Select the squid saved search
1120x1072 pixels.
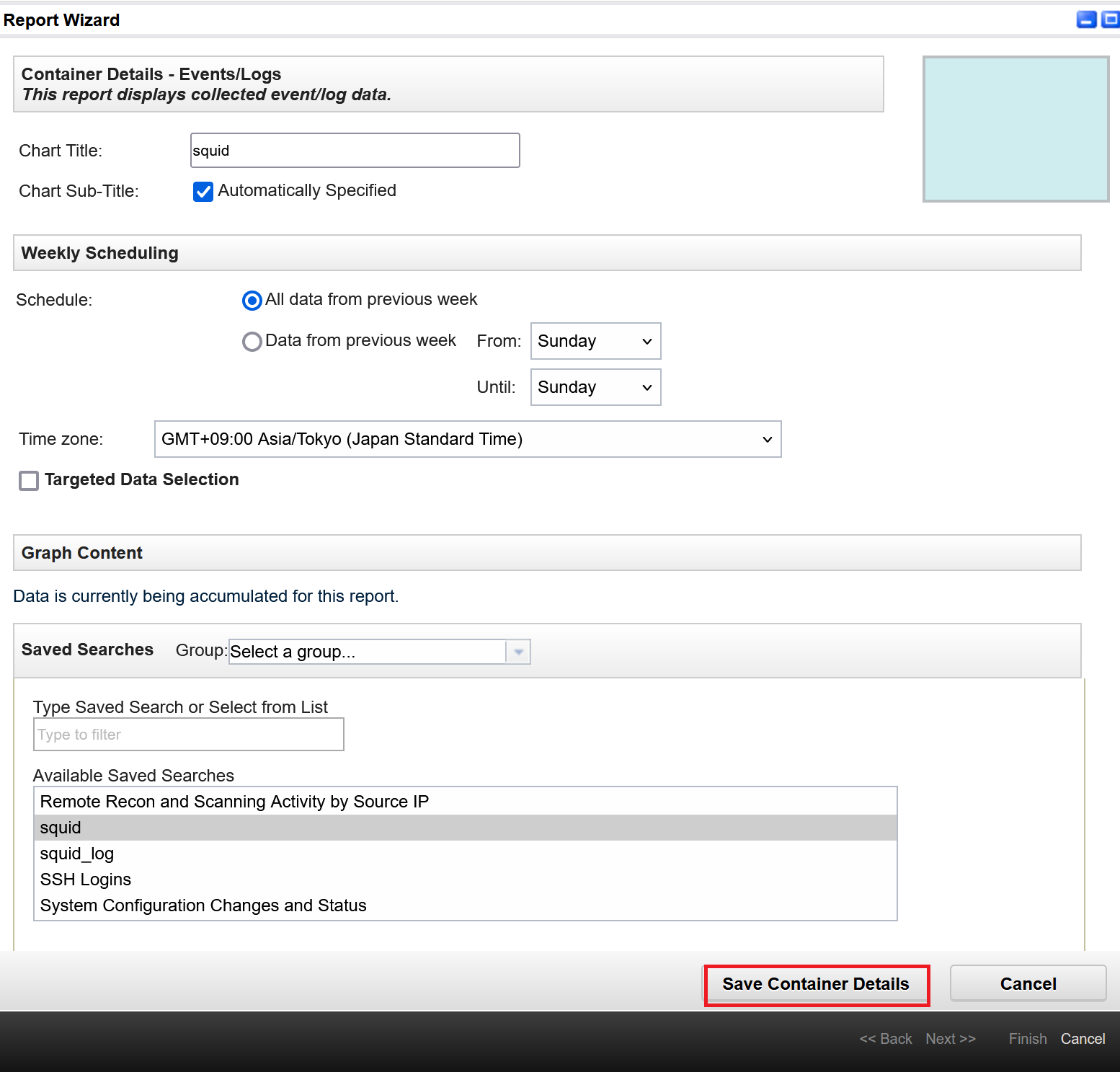[465, 828]
